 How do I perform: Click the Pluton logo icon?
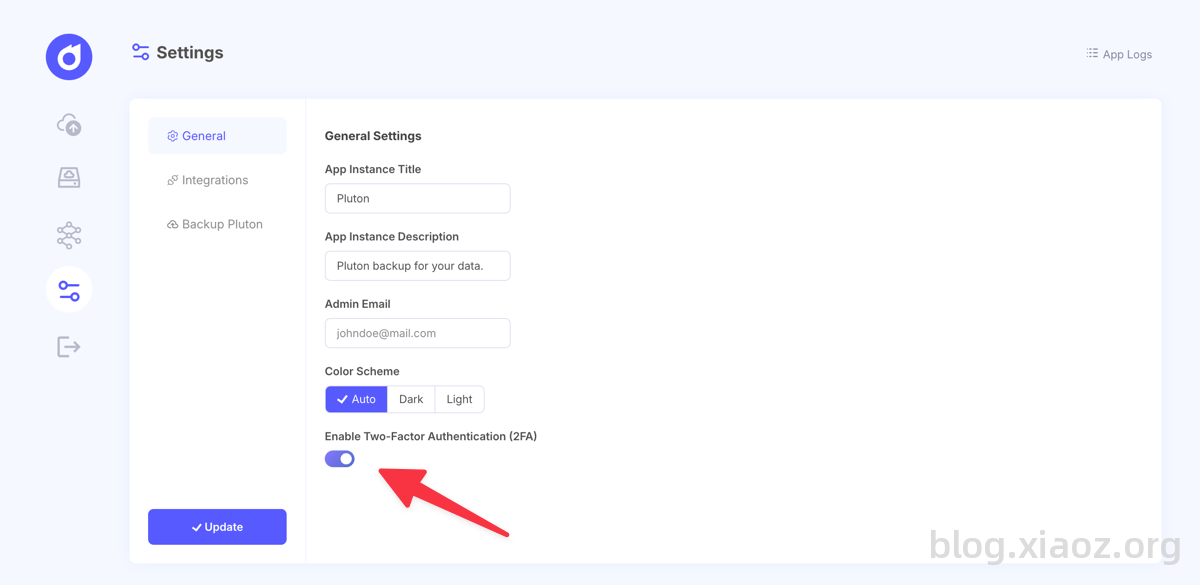click(69, 57)
